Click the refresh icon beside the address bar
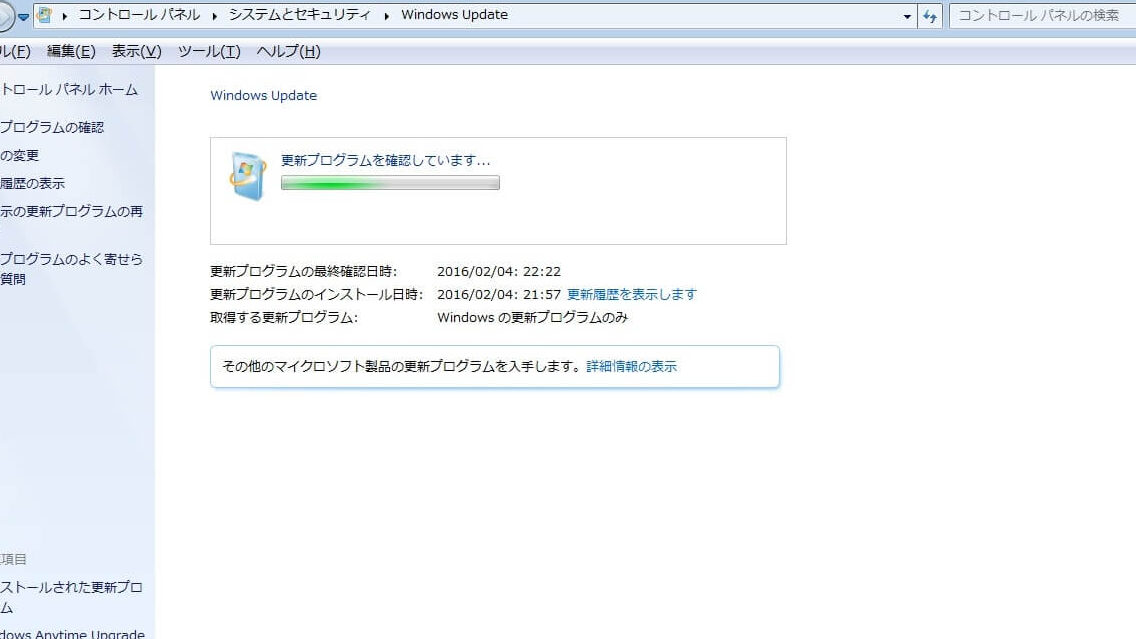Screen dimensions: 1136x639 coord(930,14)
